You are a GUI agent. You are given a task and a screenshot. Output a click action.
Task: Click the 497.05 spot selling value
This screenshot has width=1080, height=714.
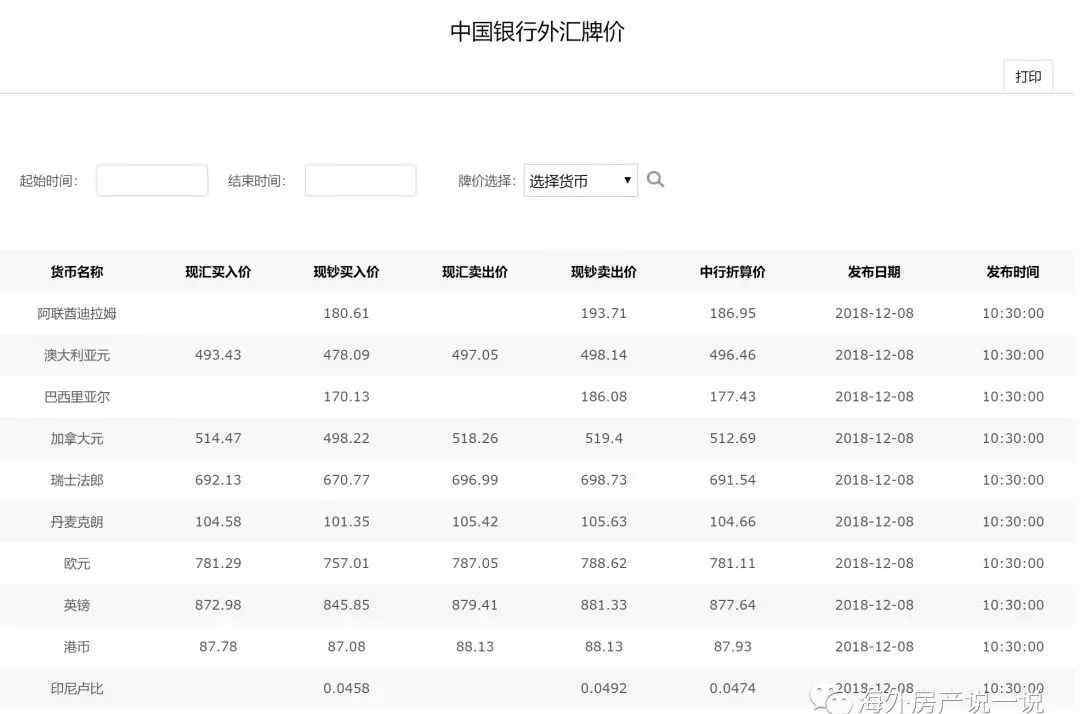475,355
